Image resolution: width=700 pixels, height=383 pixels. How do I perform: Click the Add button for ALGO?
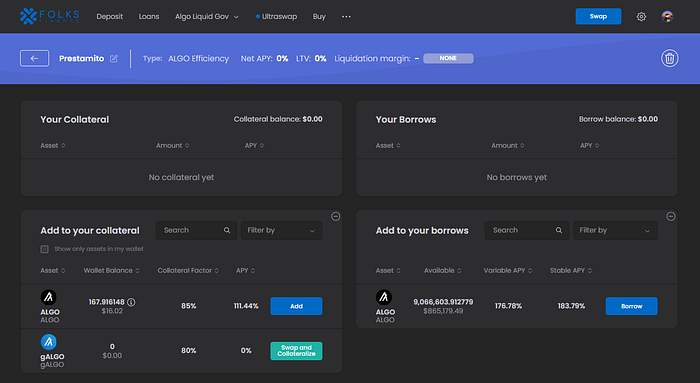click(296, 306)
